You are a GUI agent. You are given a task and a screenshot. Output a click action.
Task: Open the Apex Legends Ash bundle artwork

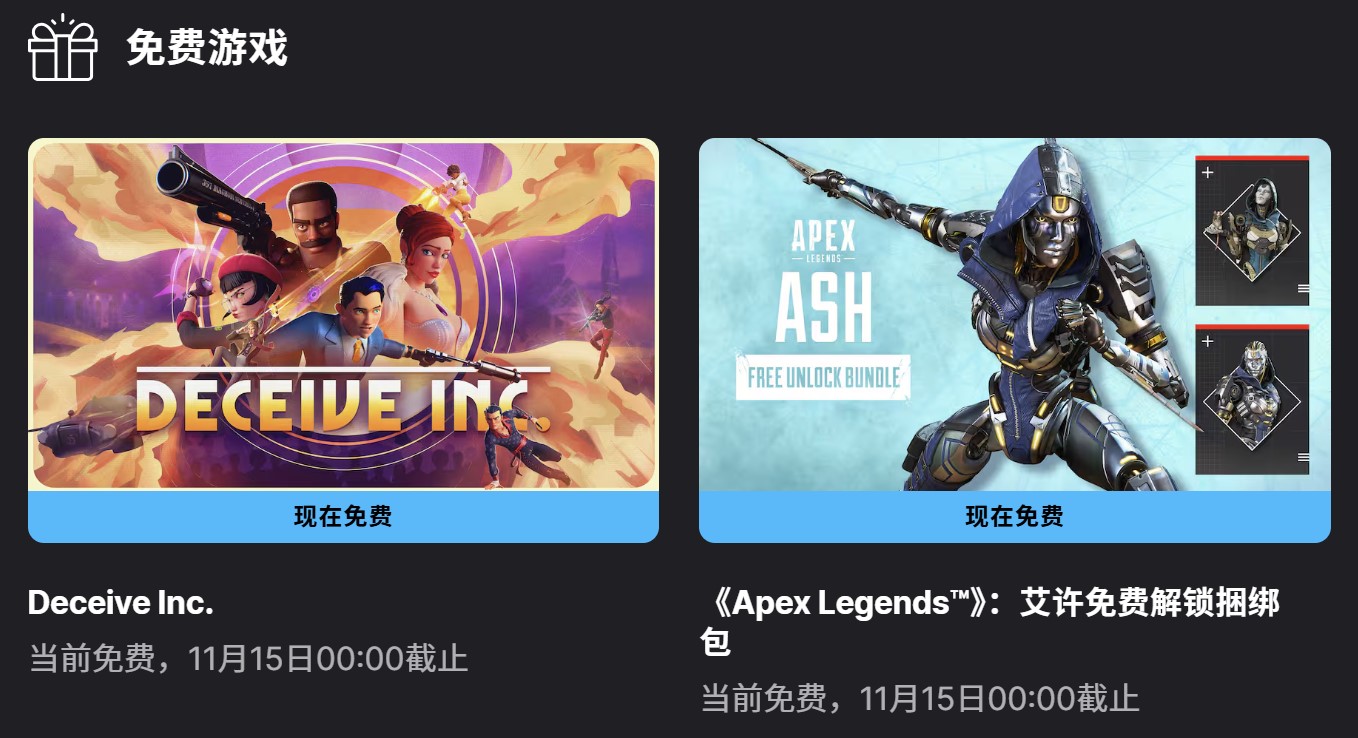[x=1014, y=314]
